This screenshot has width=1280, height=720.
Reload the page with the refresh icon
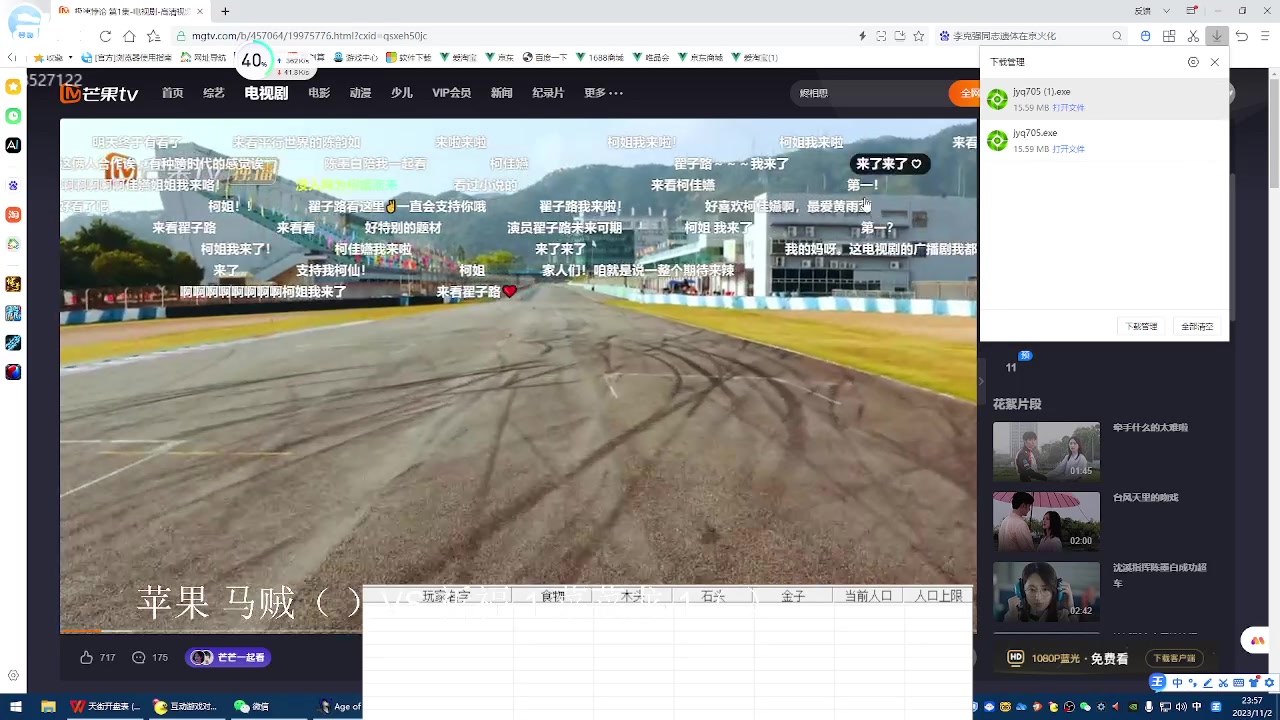pos(105,36)
